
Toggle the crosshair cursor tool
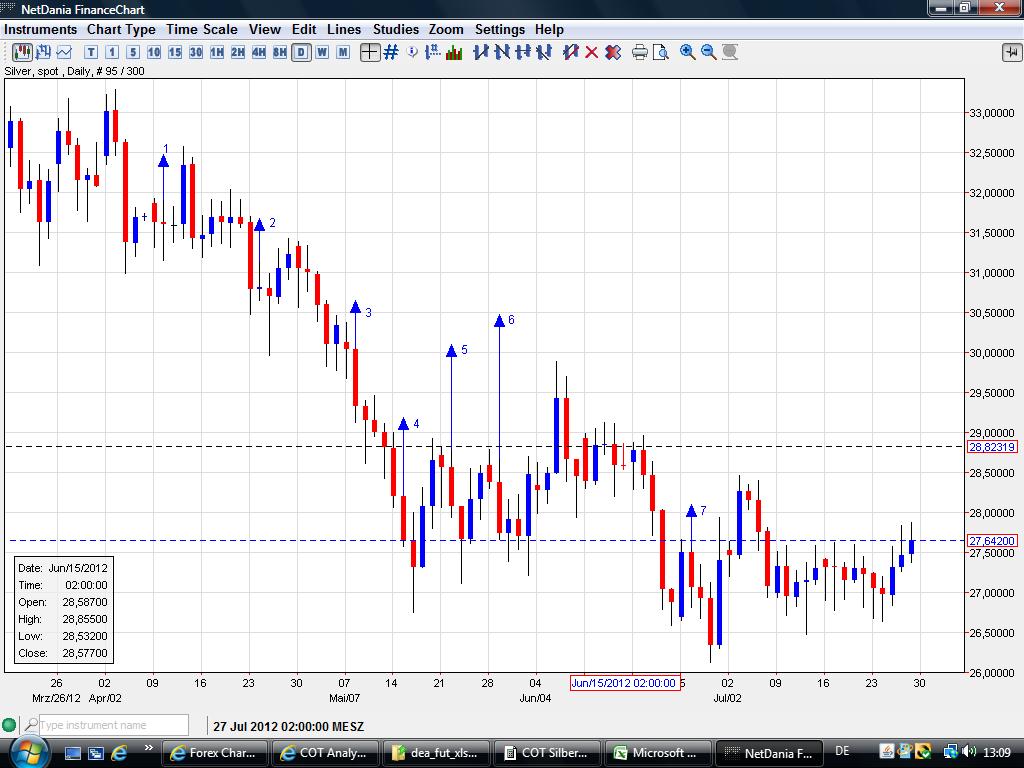(x=370, y=52)
